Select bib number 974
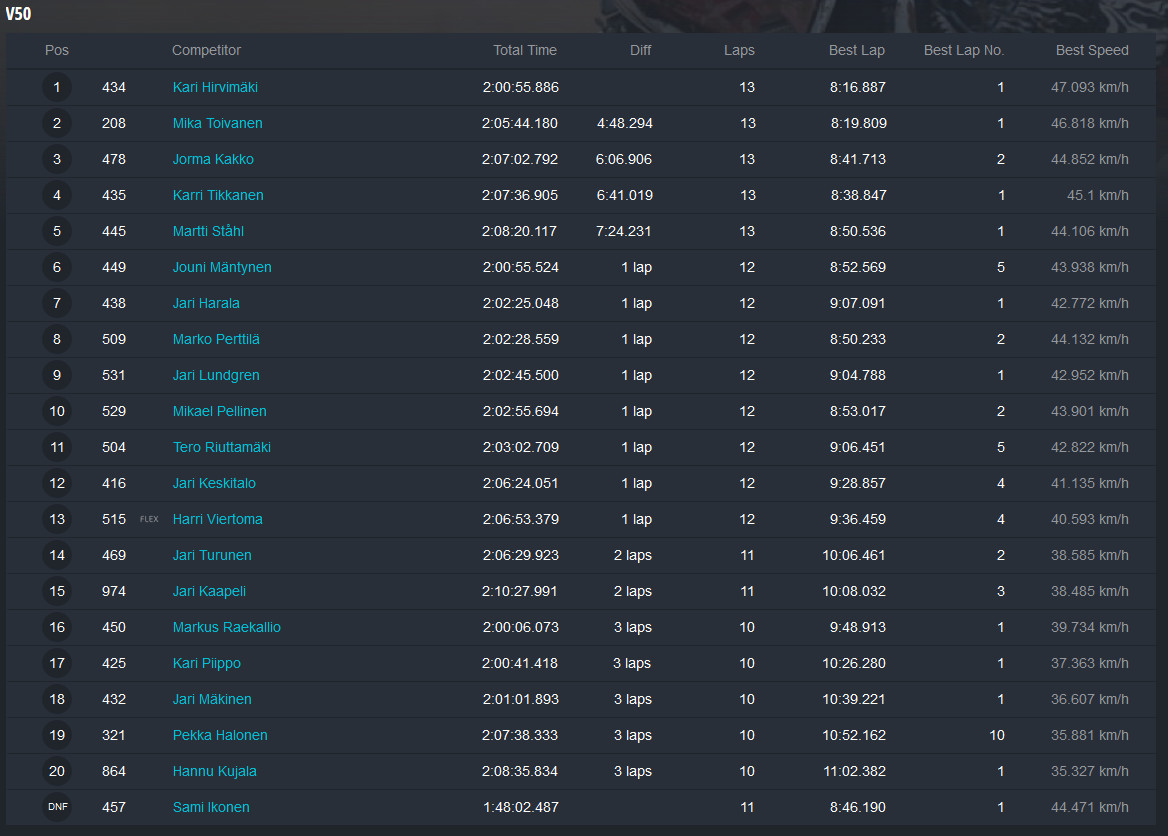 coord(114,591)
